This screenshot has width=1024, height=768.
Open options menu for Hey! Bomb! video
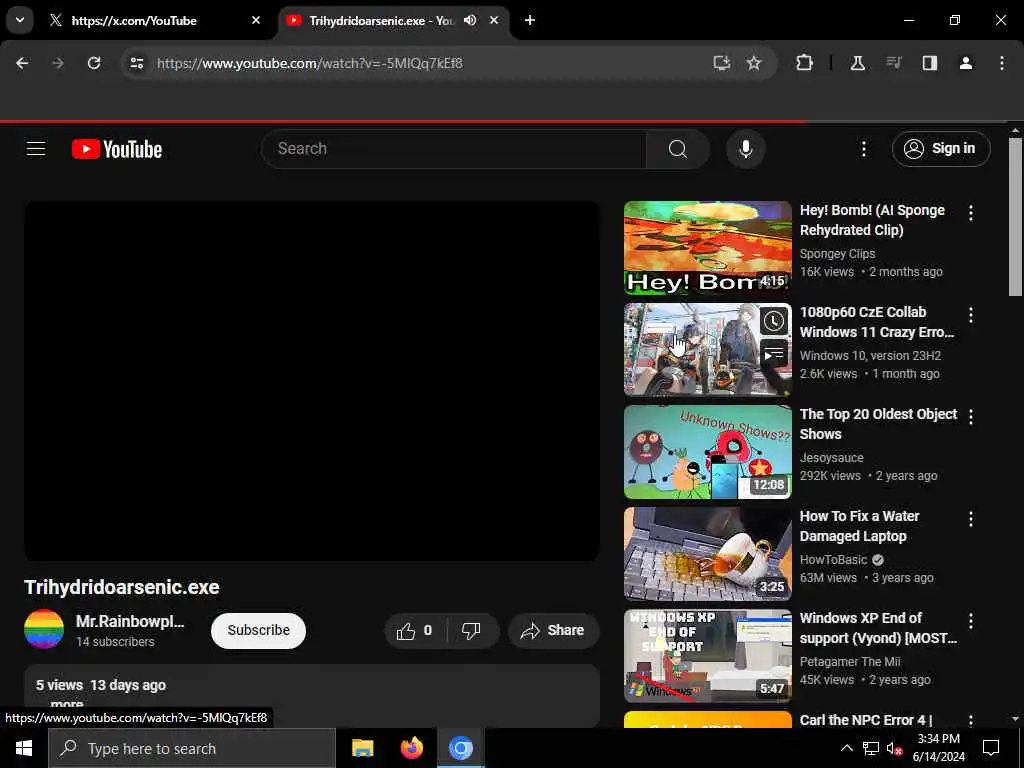(x=970, y=212)
